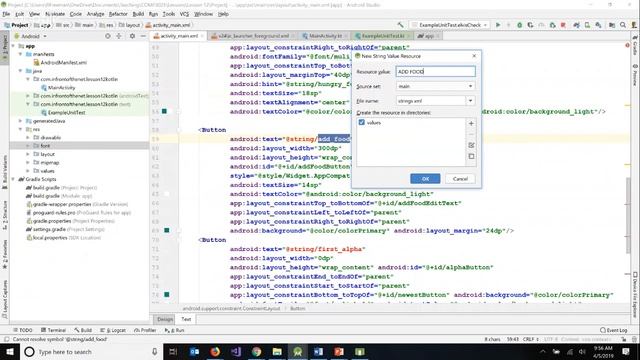This screenshot has height=360, width=640.
Task: Click the gutter color marker on line 56
Action: point(164,111)
